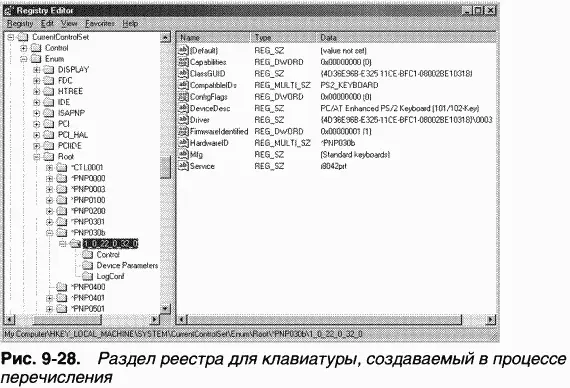The height and width of the screenshot is (388, 570).
Task: Click the tree pane scroll up arrow
Action: pos(165,37)
